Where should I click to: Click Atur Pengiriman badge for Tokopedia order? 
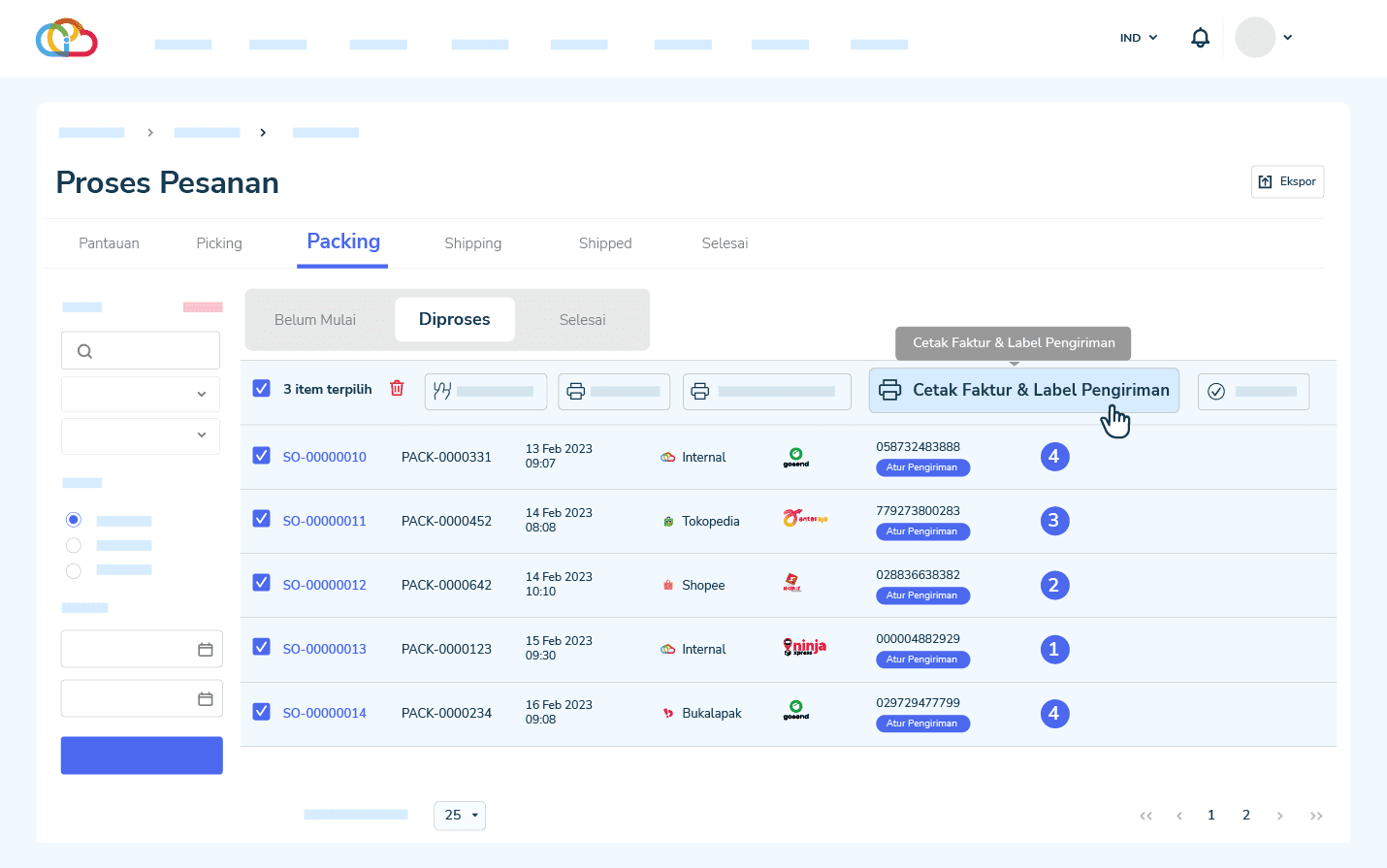coord(921,531)
